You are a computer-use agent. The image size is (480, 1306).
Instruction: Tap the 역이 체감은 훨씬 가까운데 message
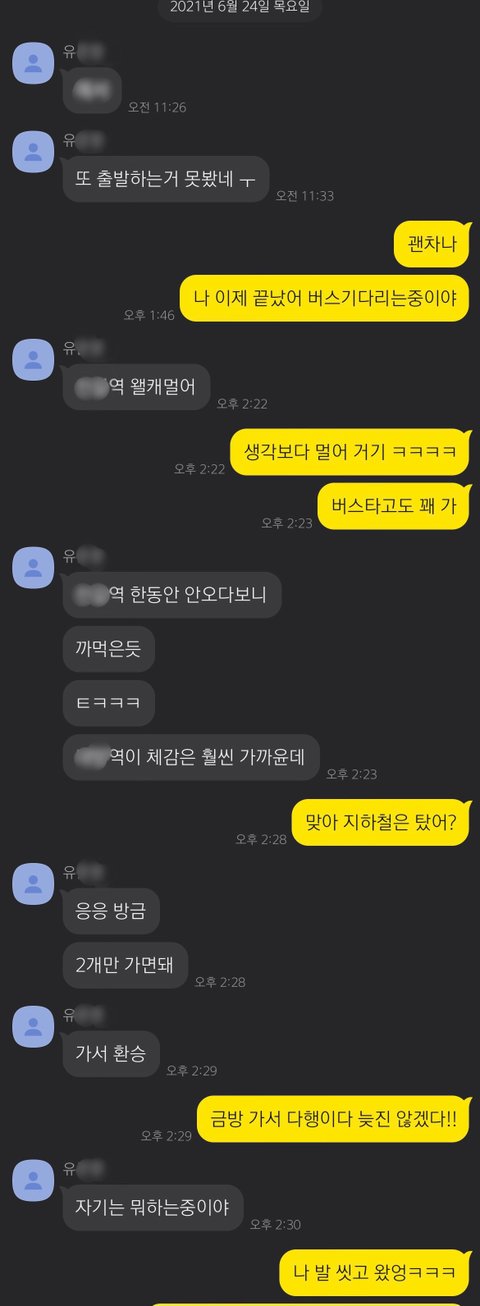[191, 757]
